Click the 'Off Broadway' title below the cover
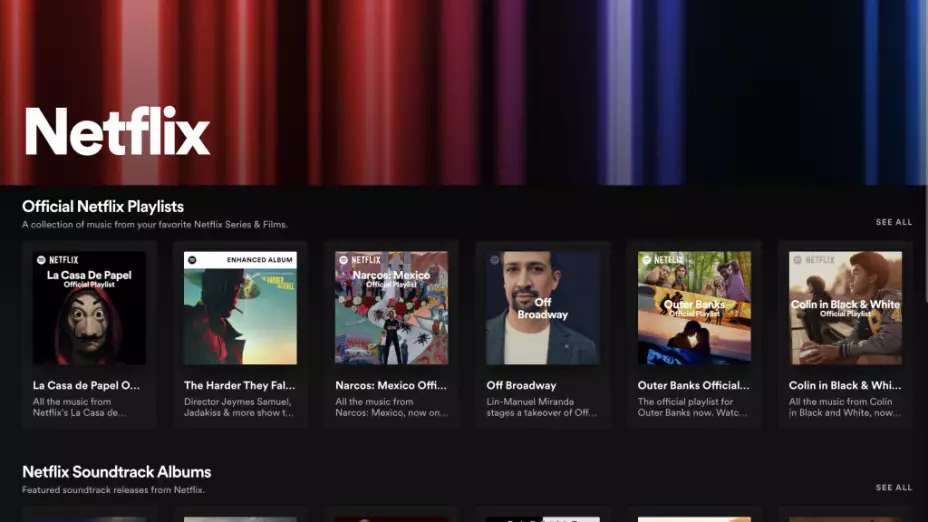Viewport: 928px width, 522px height. [x=520, y=385]
